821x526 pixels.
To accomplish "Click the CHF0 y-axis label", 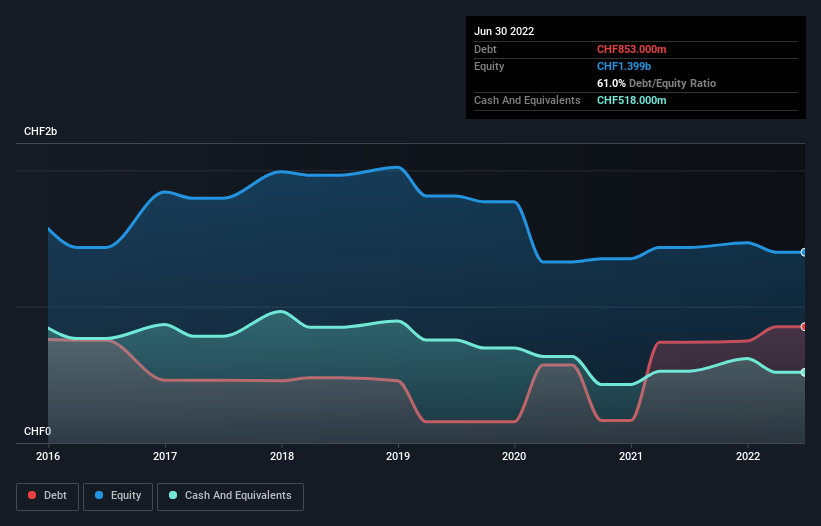I will [x=38, y=431].
